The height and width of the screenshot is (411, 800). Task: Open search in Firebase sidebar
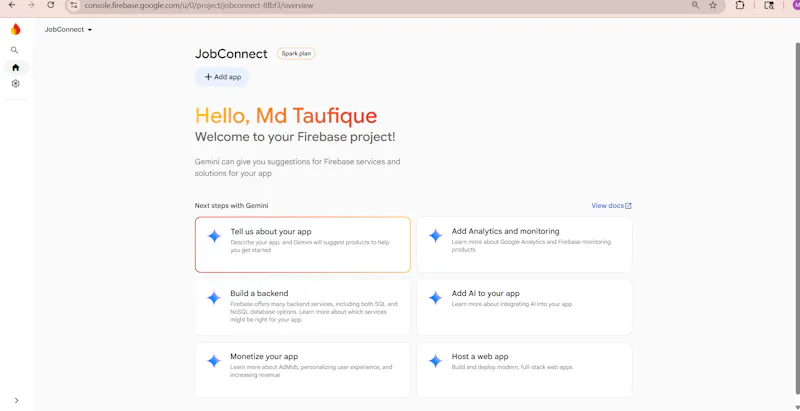(x=15, y=50)
